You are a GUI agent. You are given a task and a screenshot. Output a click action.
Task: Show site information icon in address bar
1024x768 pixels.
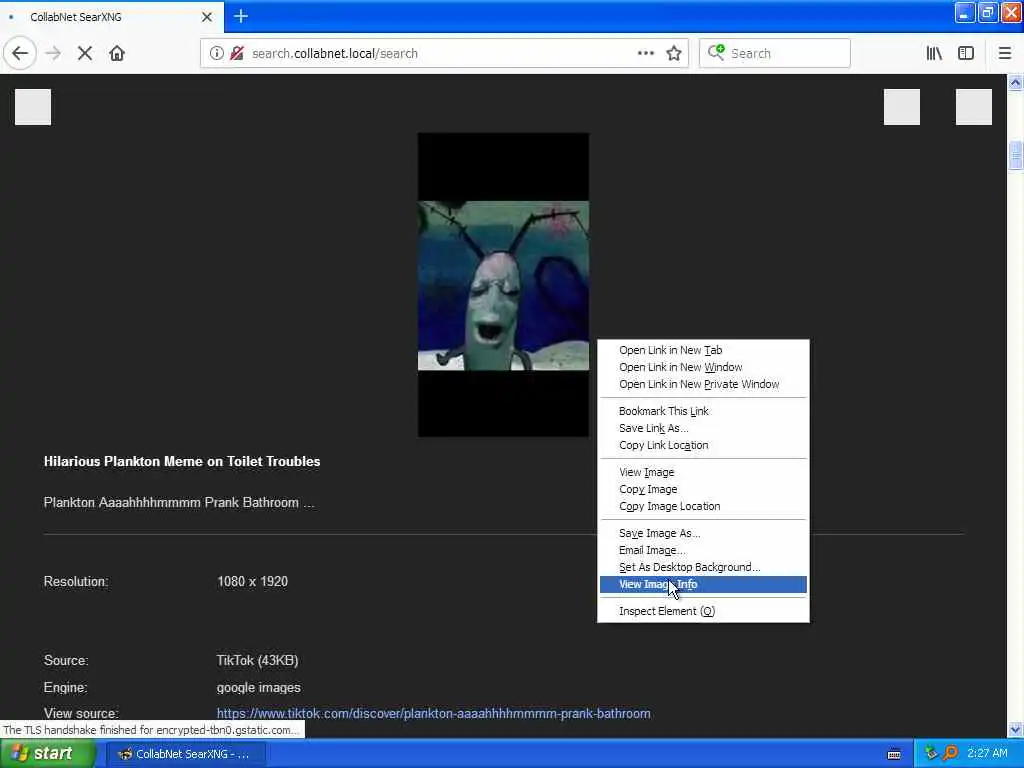(216, 54)
